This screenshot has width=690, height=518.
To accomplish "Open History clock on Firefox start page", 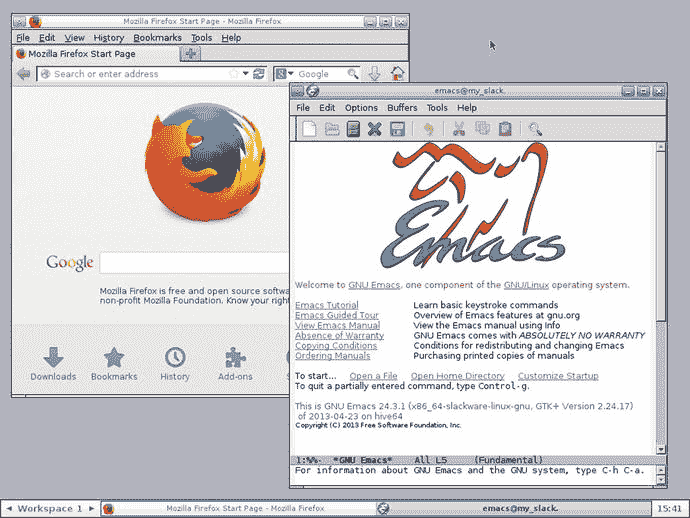I will [175, 364].
